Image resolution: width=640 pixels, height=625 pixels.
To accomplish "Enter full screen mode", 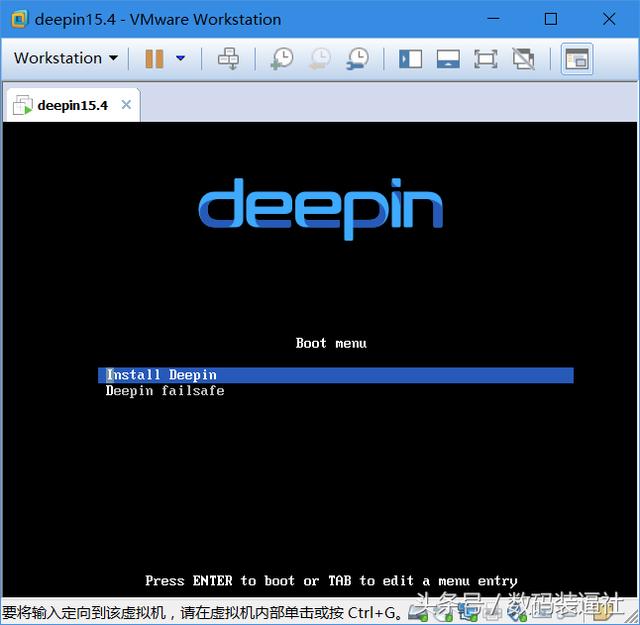I will [486, 59].
